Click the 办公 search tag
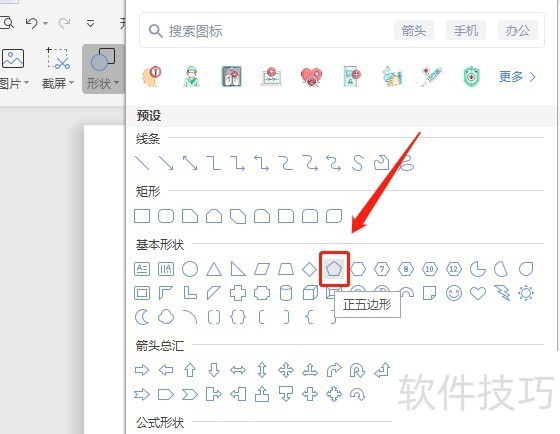The image size is (560, 434). pyautogui.click(x=518, y=31)
